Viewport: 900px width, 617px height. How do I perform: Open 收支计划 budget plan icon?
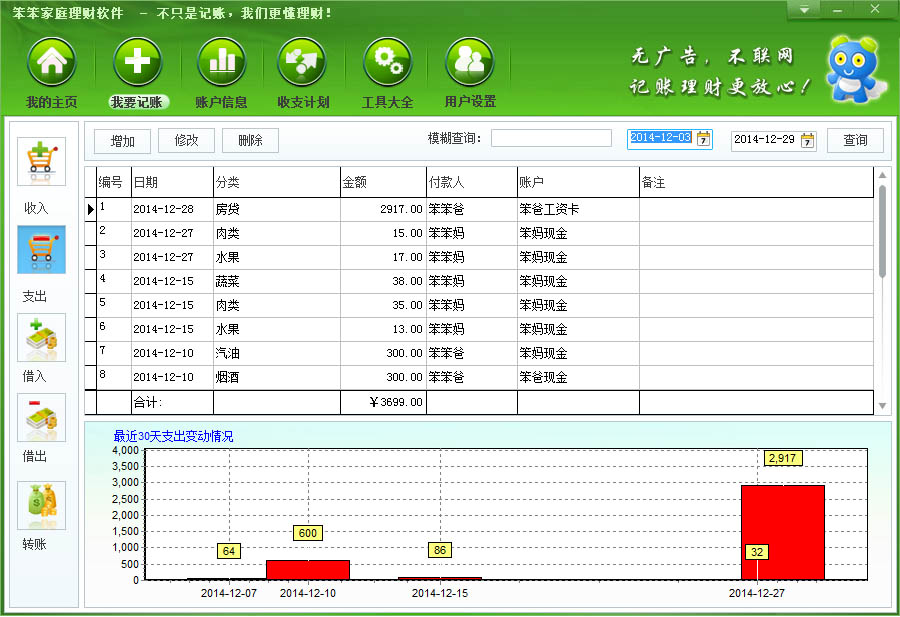303,63
